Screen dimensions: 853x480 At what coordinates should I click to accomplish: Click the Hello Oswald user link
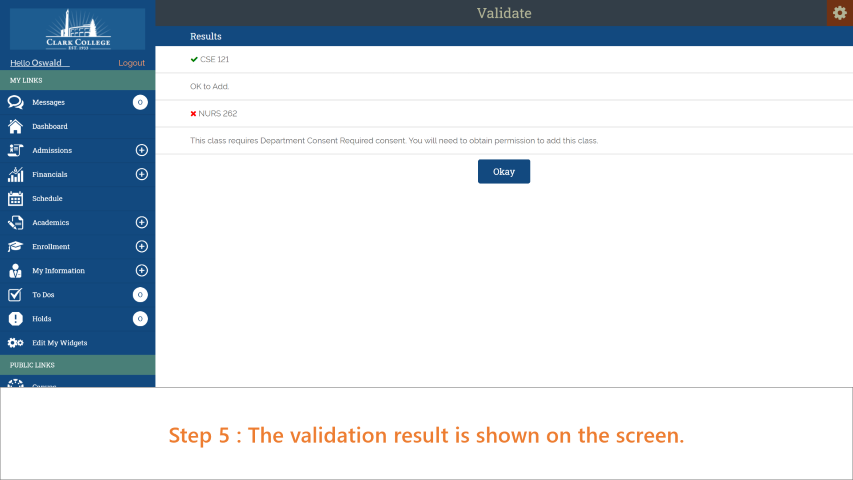coord(36,63)
